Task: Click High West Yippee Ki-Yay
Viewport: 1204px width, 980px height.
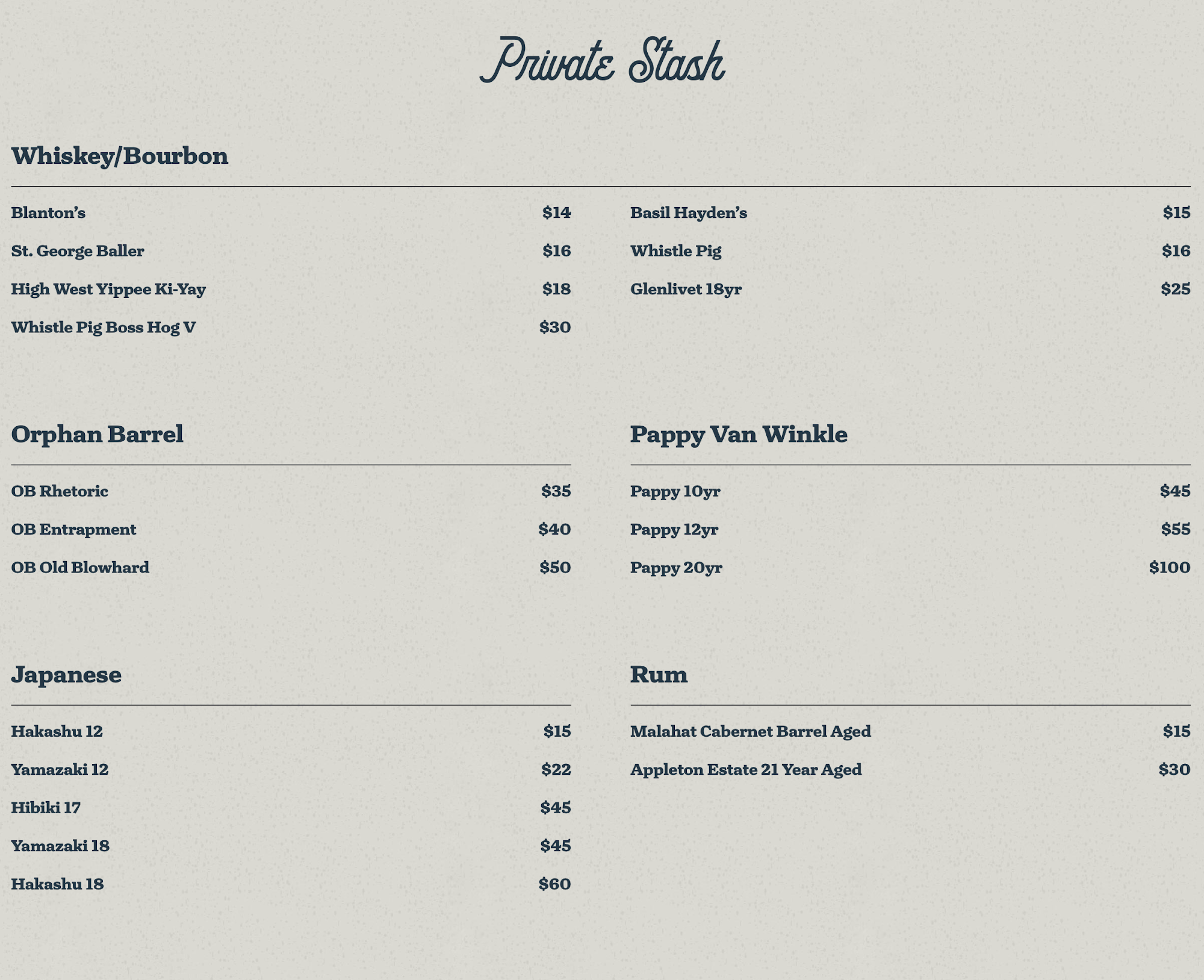Action: click(x=108, y=289)
